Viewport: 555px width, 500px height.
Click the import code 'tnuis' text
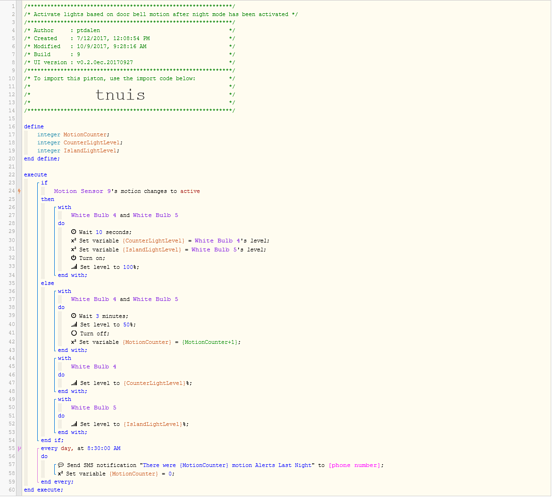pyautogui.click(x=121, y=96)
